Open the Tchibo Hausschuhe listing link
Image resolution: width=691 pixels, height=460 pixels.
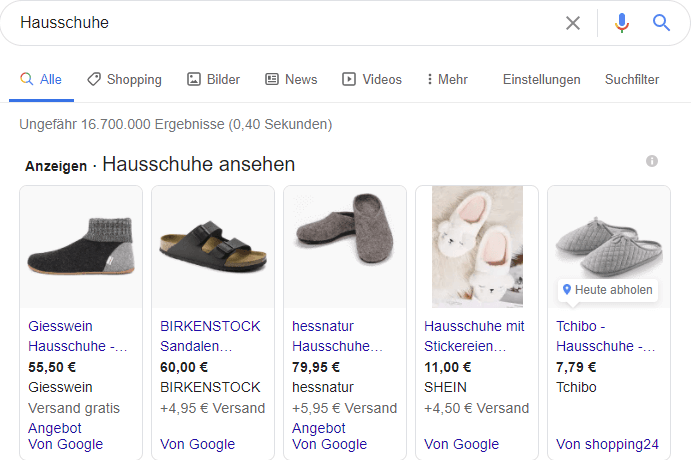[605, 336]
